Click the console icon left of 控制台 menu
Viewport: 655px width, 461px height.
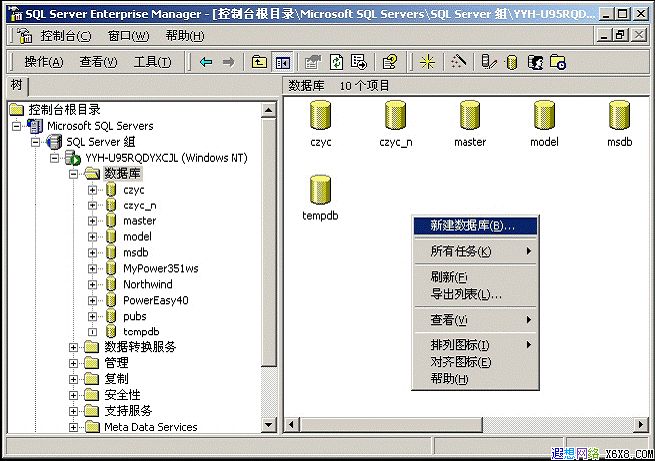click(25, 36)
